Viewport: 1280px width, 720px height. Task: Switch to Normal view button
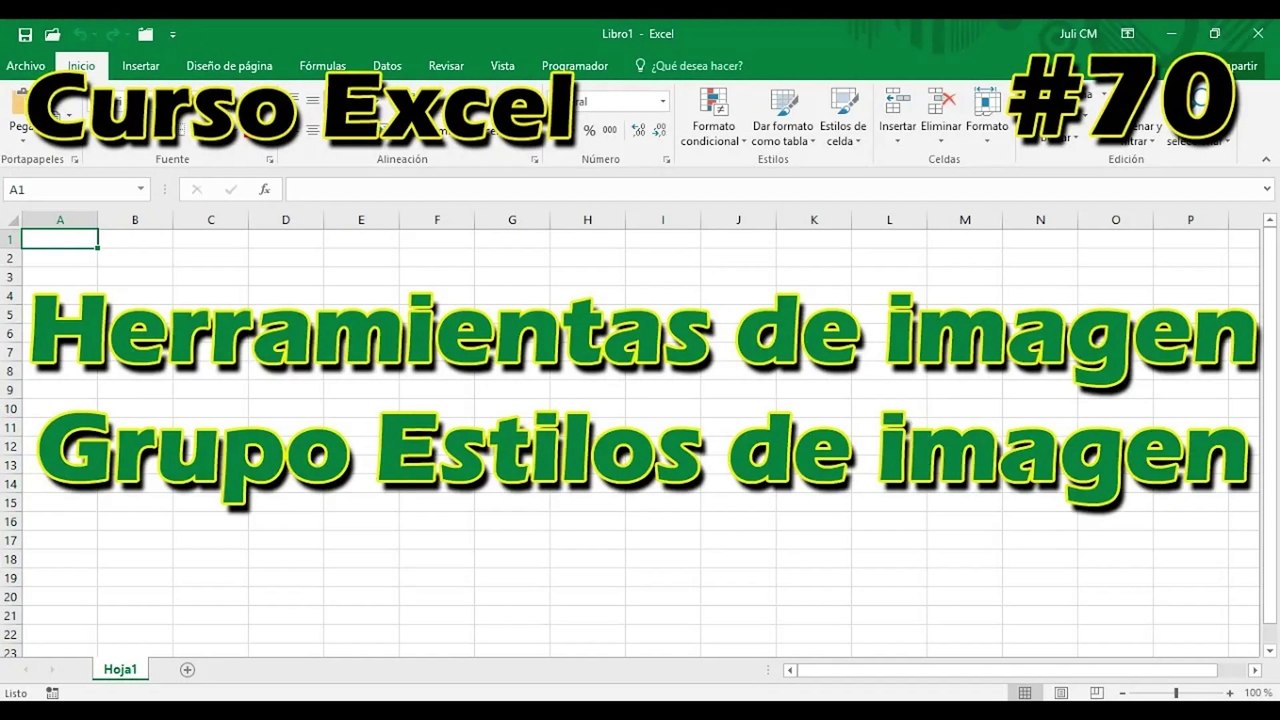point(1025,693)
